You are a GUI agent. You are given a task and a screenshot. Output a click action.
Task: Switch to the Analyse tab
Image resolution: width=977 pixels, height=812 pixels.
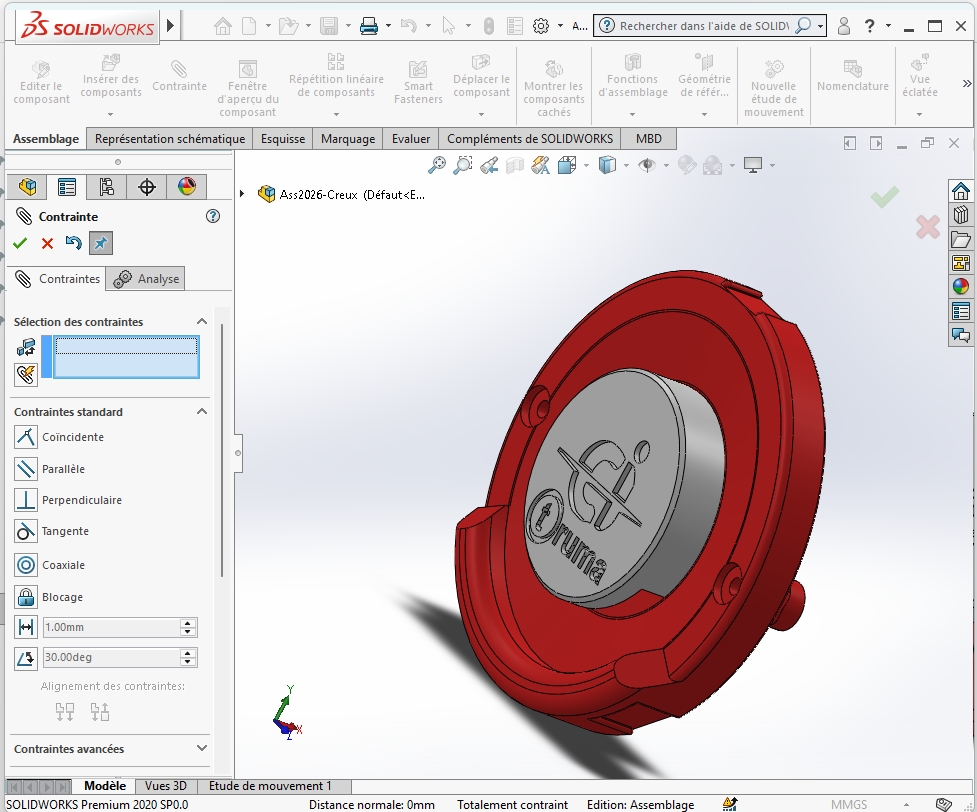click(148, 279)
